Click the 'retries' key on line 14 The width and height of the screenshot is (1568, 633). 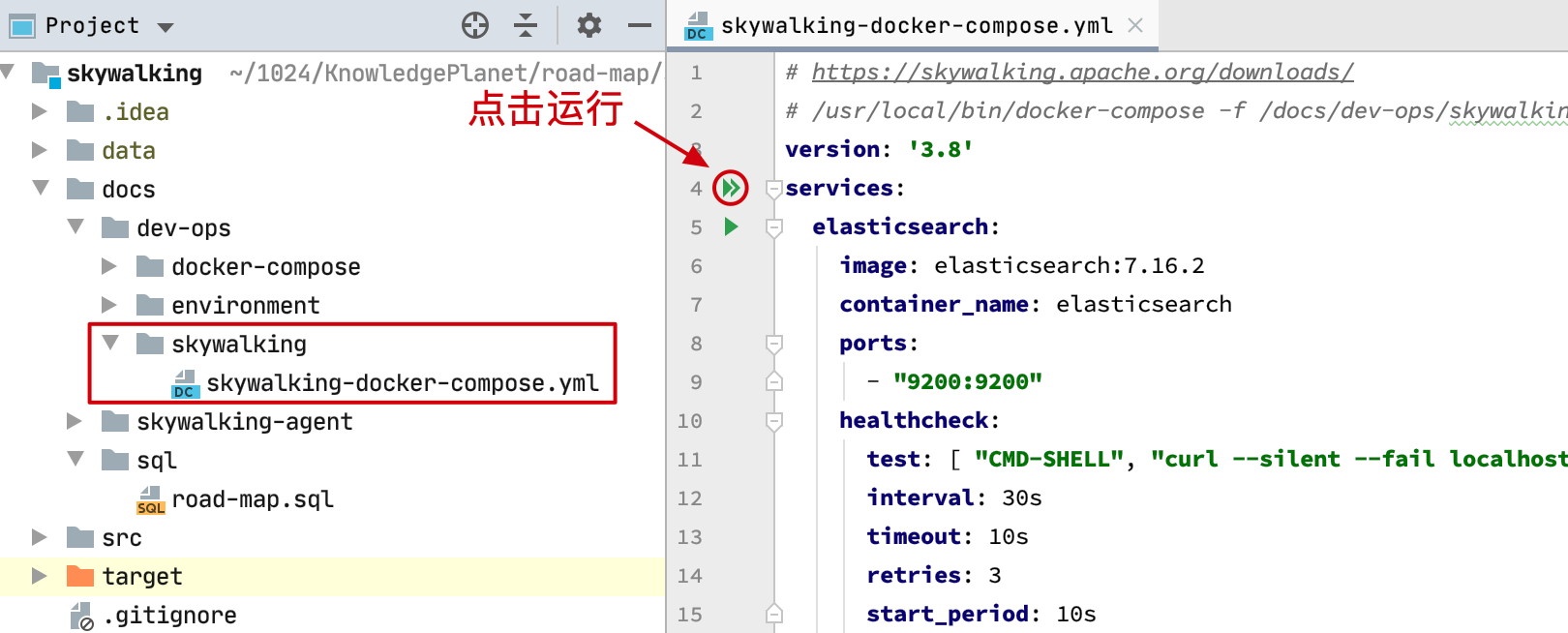(914, 576)
